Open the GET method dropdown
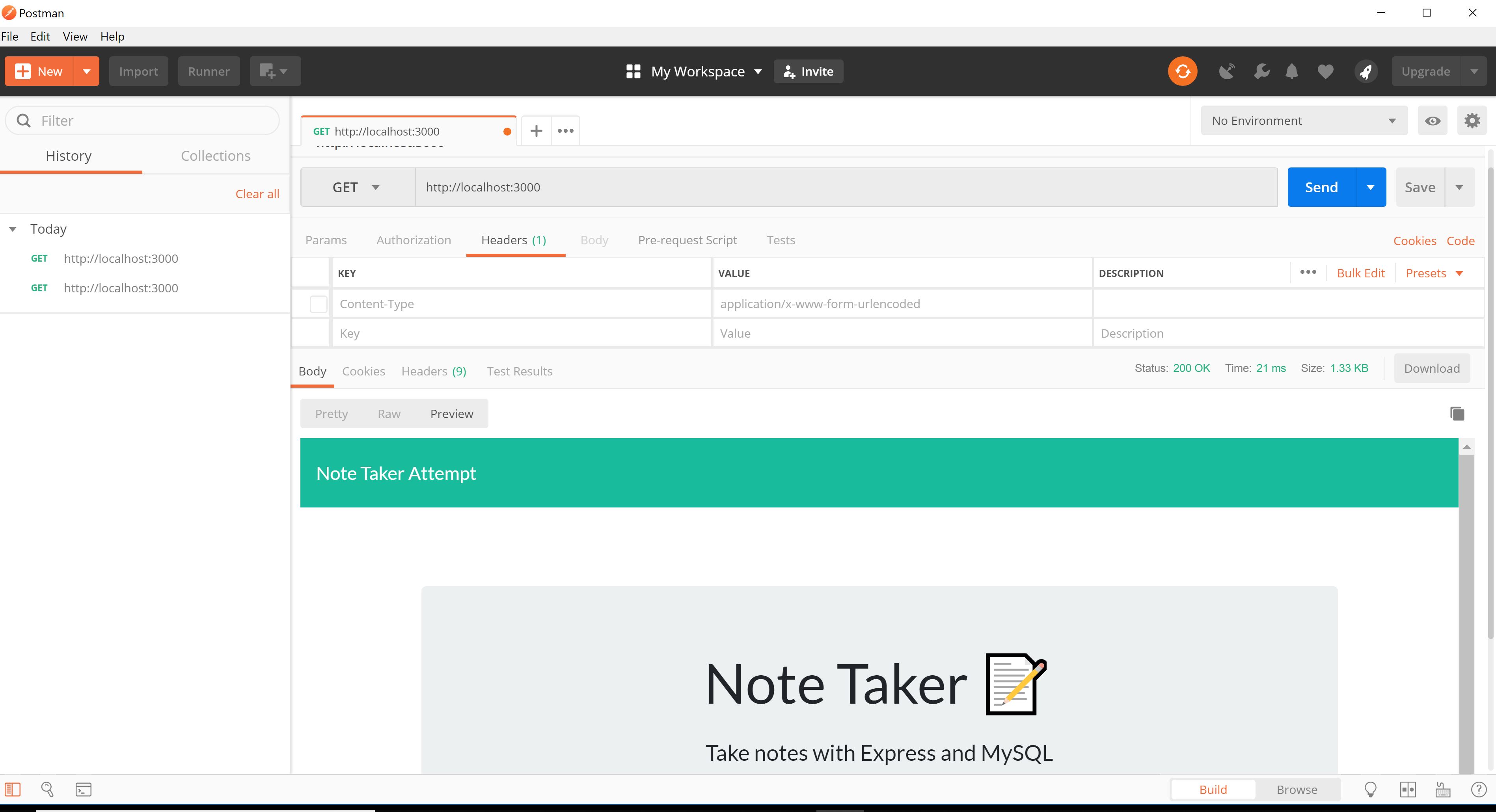 click(x=357, y=186)
